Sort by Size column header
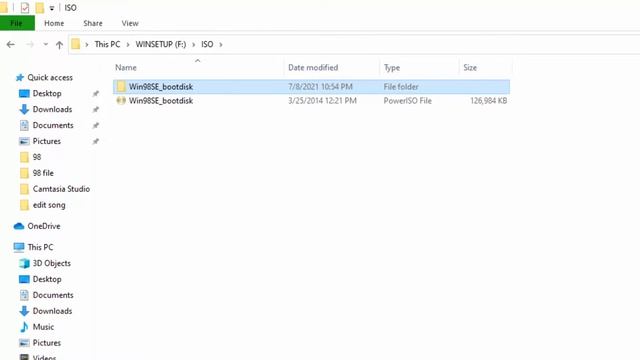 tap(470, 67)
